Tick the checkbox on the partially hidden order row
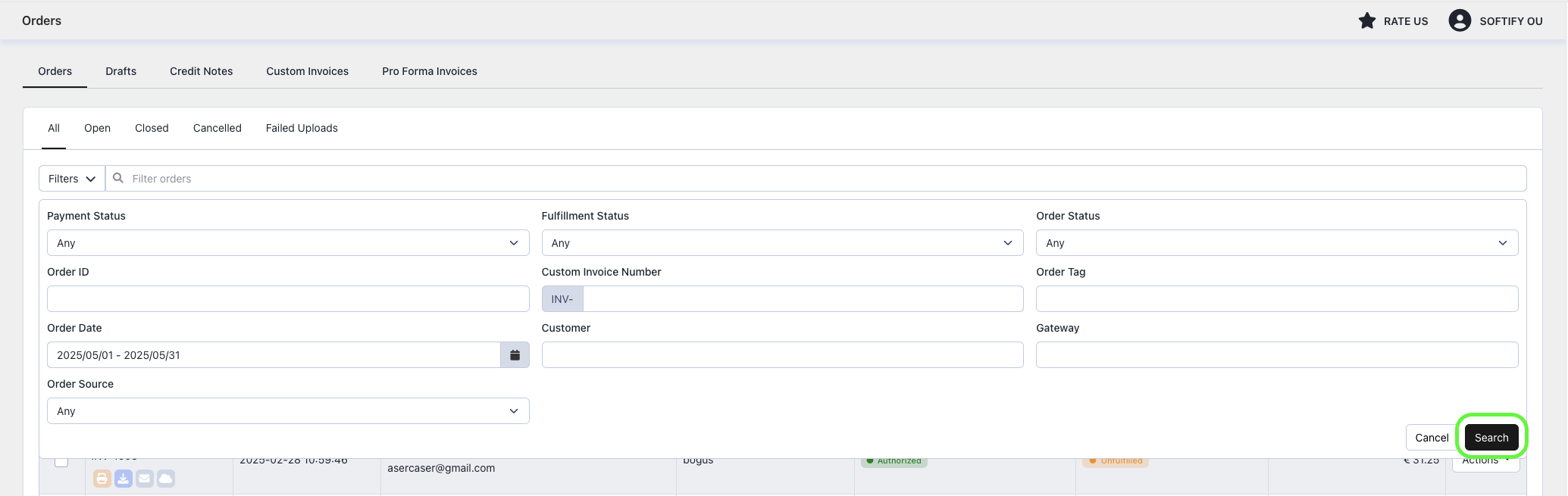 click(x=61, y=461)
